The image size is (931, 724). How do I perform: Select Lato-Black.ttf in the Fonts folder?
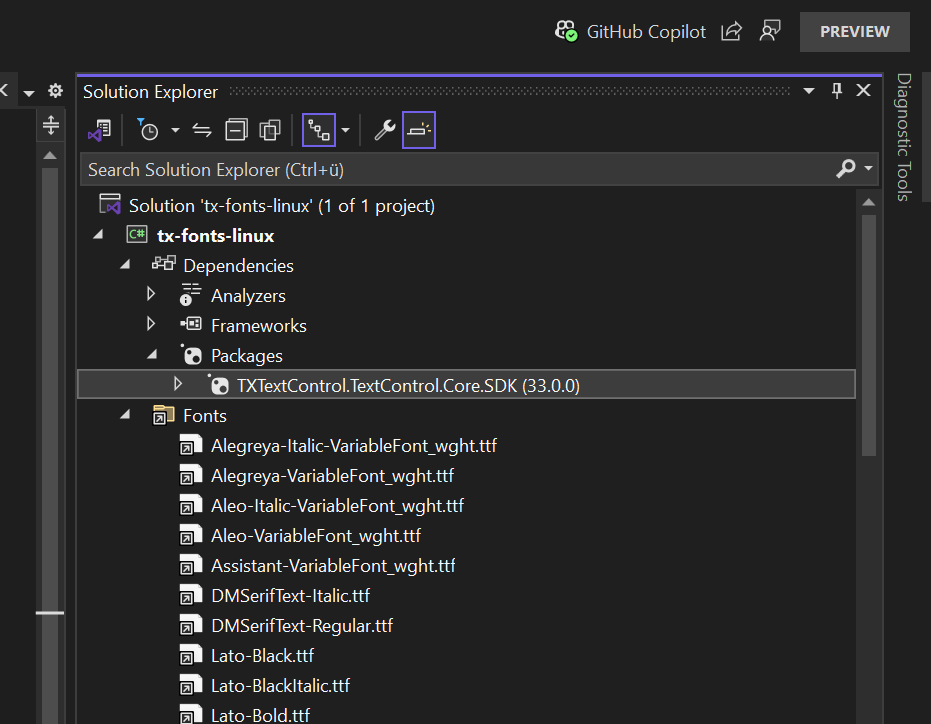point(262,656)
